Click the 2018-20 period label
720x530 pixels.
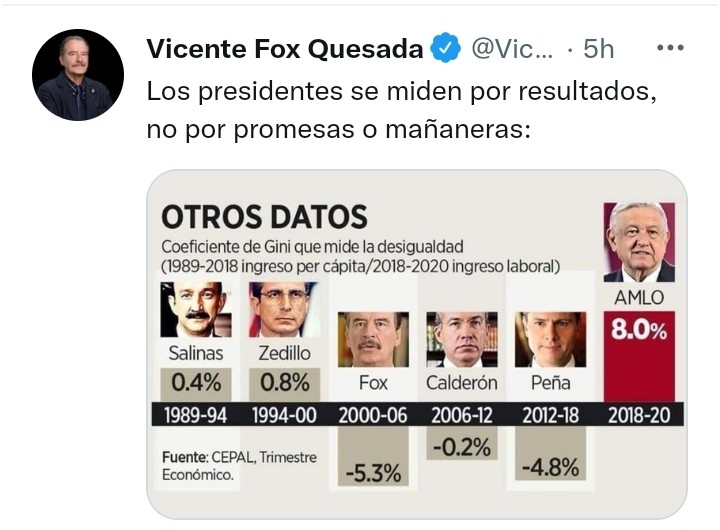[x=639, y=415]
